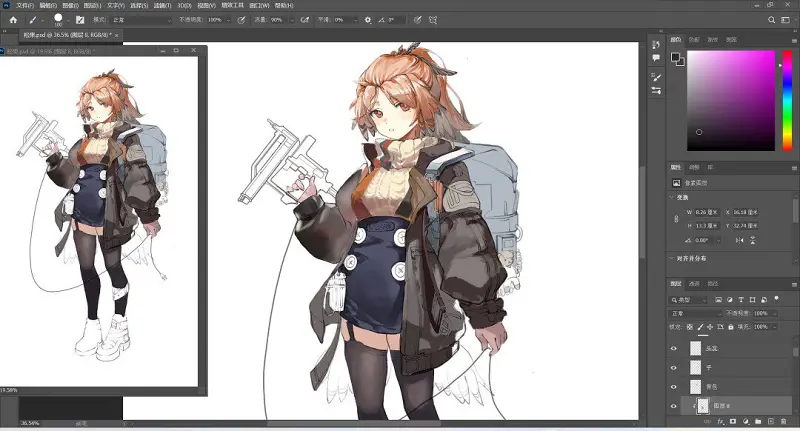Open the properties panel menu icon

point(794,168)
